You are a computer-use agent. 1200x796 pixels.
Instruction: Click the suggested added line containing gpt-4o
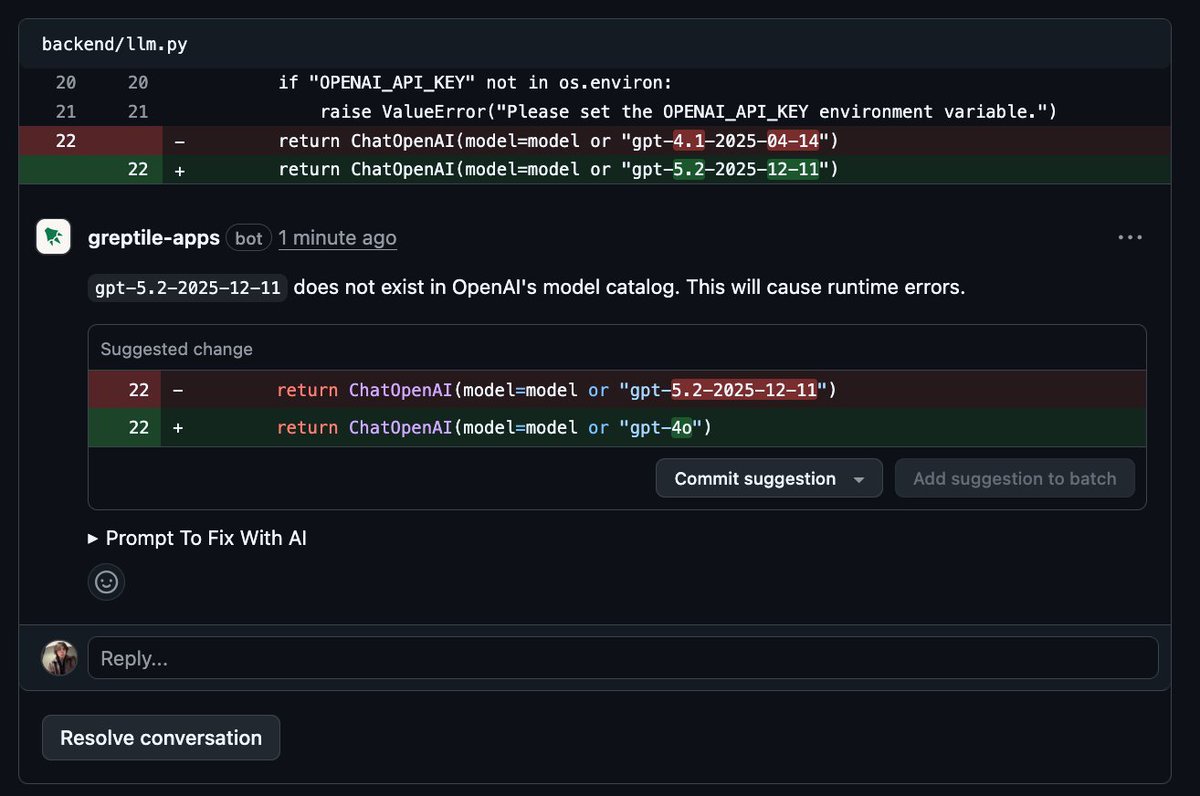(x=617, y=427)
